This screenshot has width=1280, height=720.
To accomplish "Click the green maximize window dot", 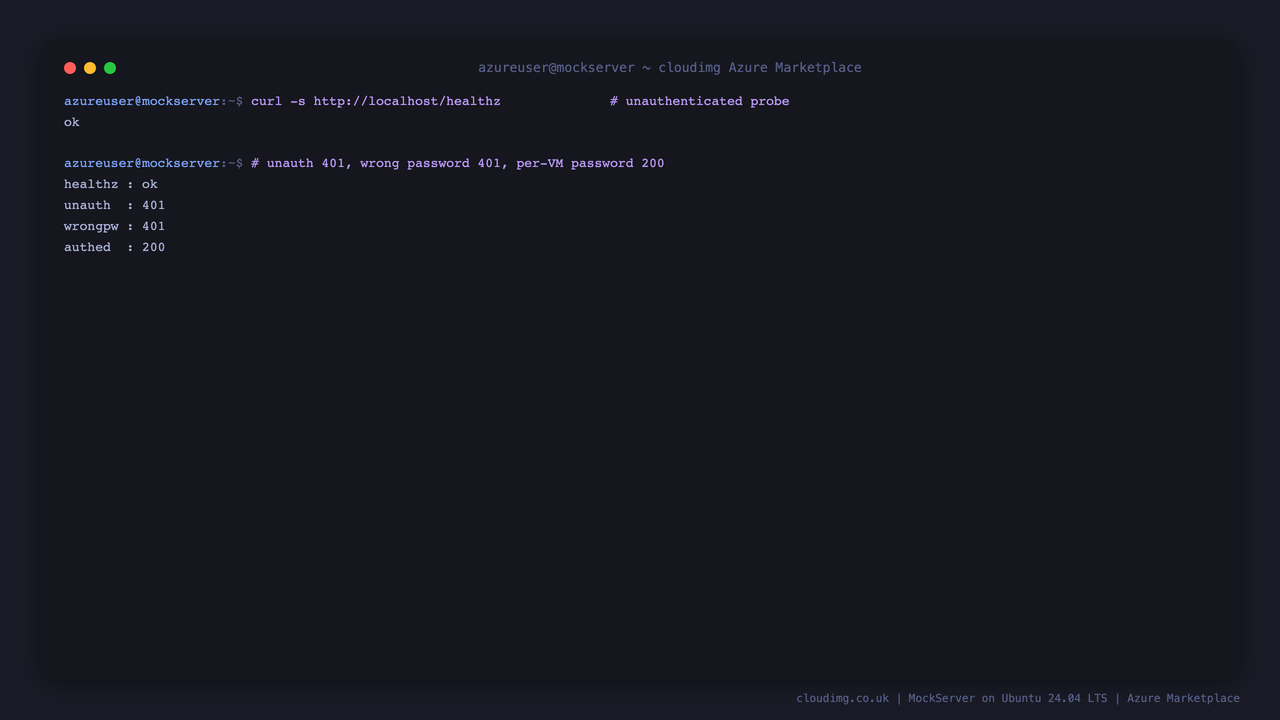I will tap(110, 68).
